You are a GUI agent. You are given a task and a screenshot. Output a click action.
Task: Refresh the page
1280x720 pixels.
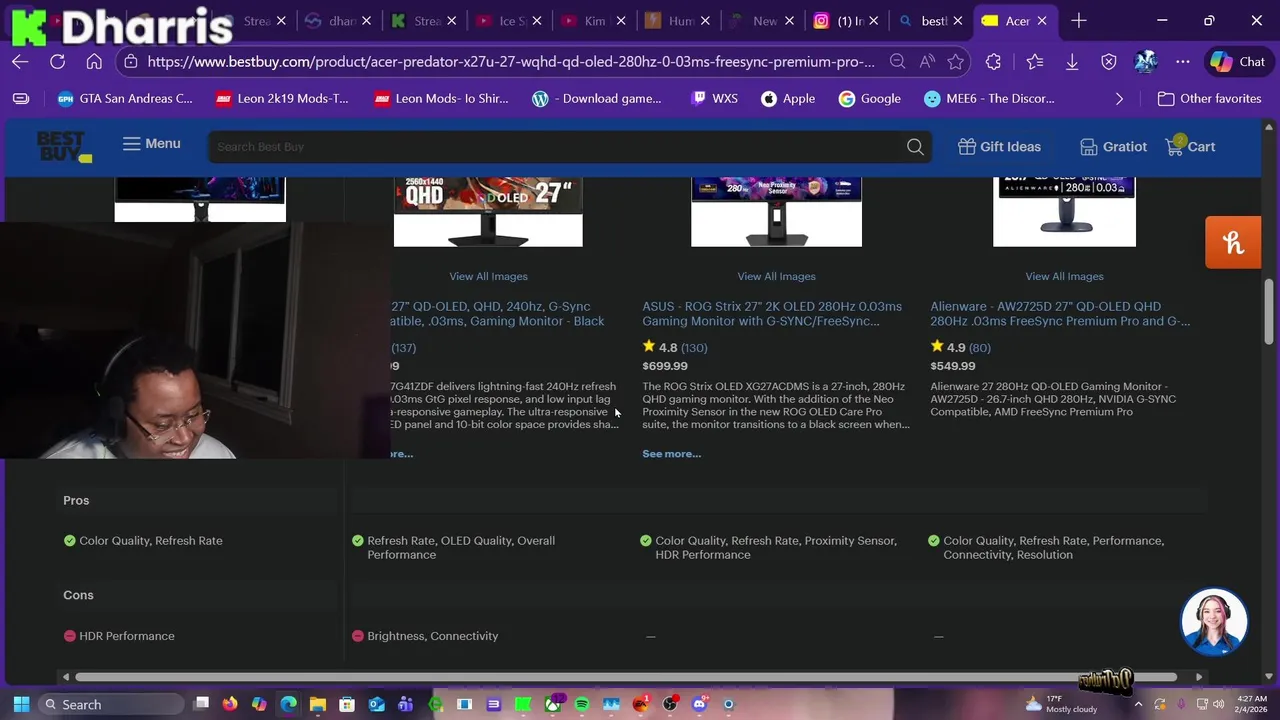57,62
